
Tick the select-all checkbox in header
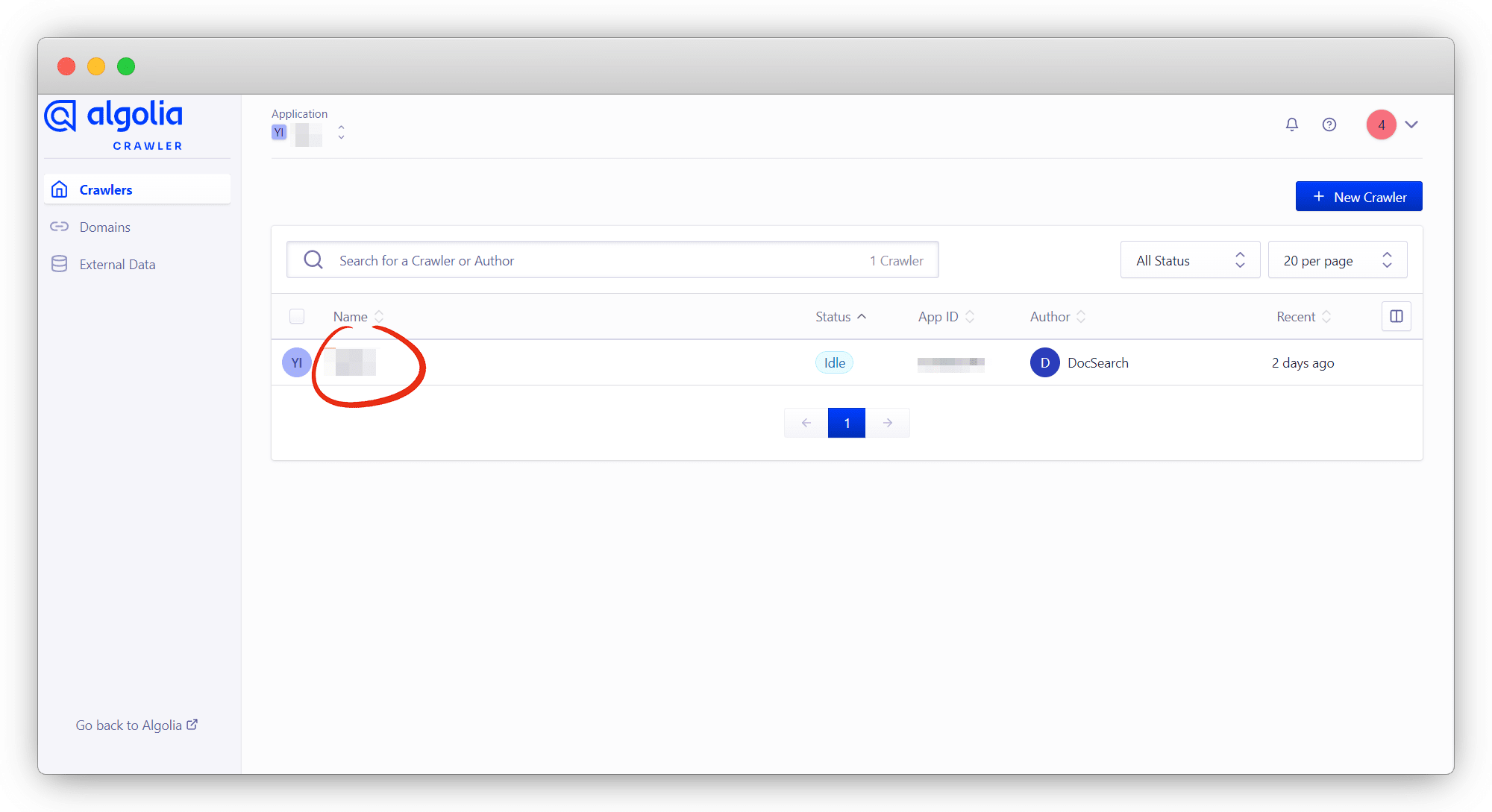coord(297,316)
